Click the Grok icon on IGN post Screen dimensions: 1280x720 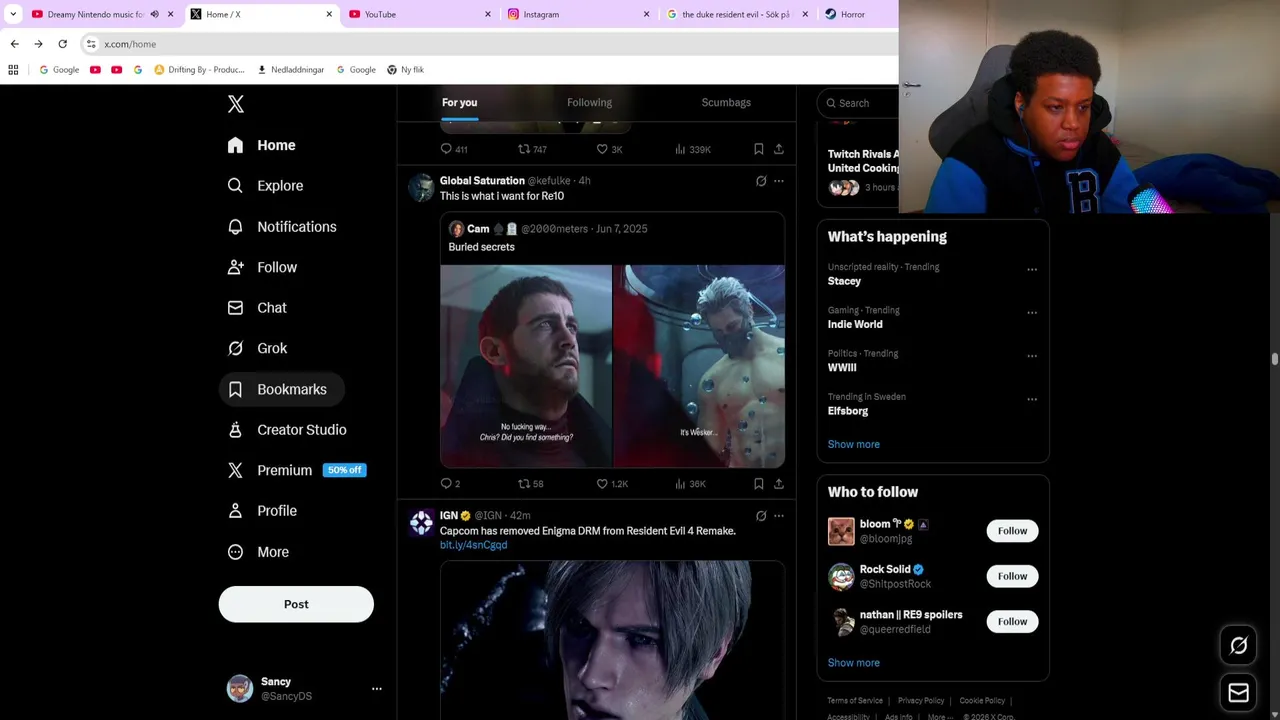tap(761, 516)
